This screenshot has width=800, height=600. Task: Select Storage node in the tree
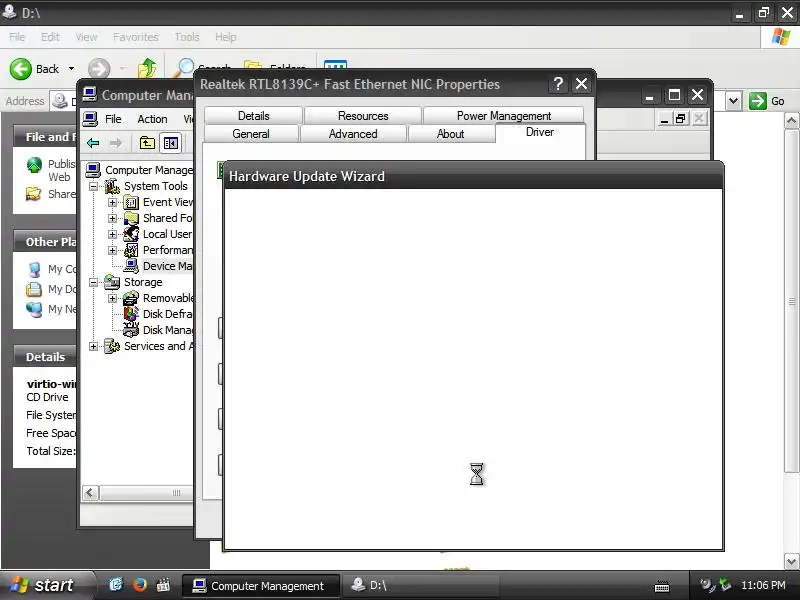pyautogui.click(x=143, y=282)
